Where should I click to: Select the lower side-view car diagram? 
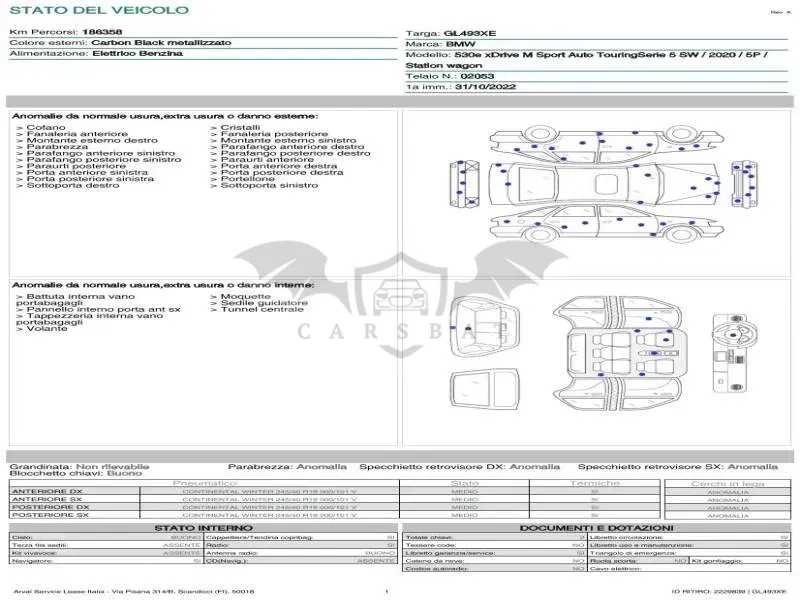(x=607, y=222)
